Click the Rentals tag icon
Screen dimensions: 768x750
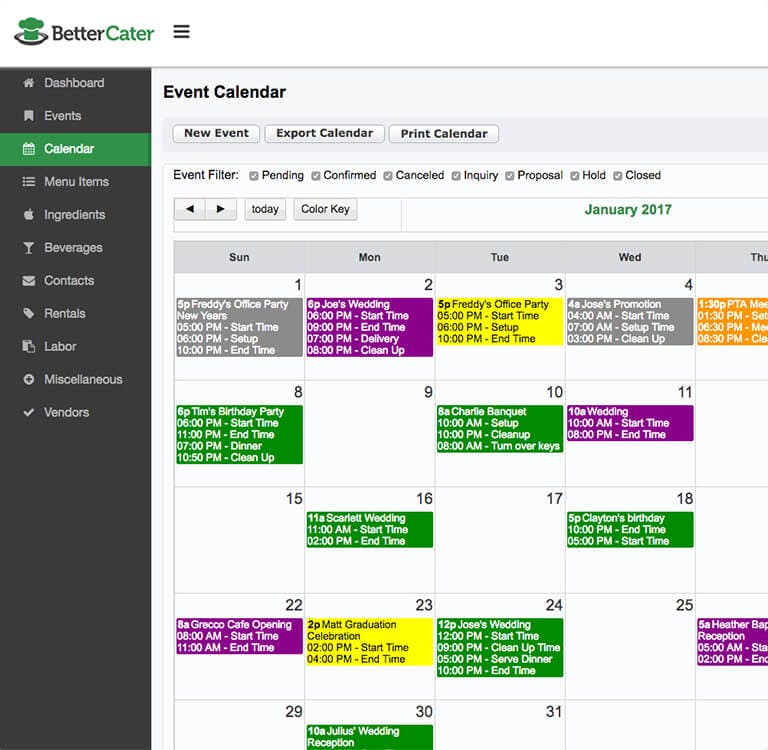[x=29, y=314]
